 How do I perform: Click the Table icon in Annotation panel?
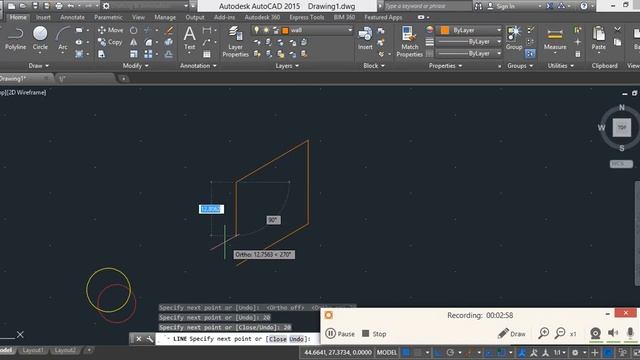point(207,54)
